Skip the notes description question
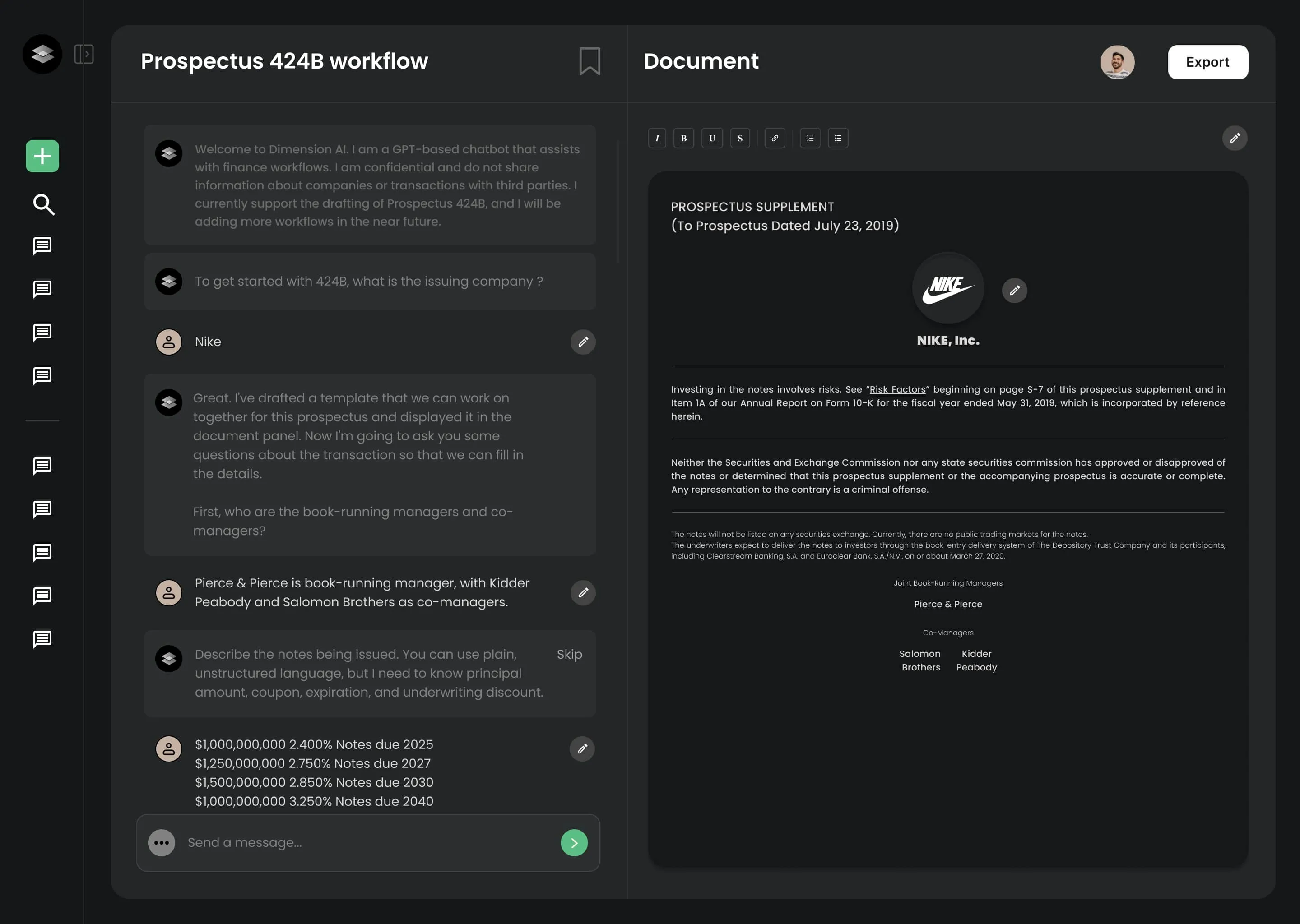Viewport: 1300px width, 924px height. 569,654
